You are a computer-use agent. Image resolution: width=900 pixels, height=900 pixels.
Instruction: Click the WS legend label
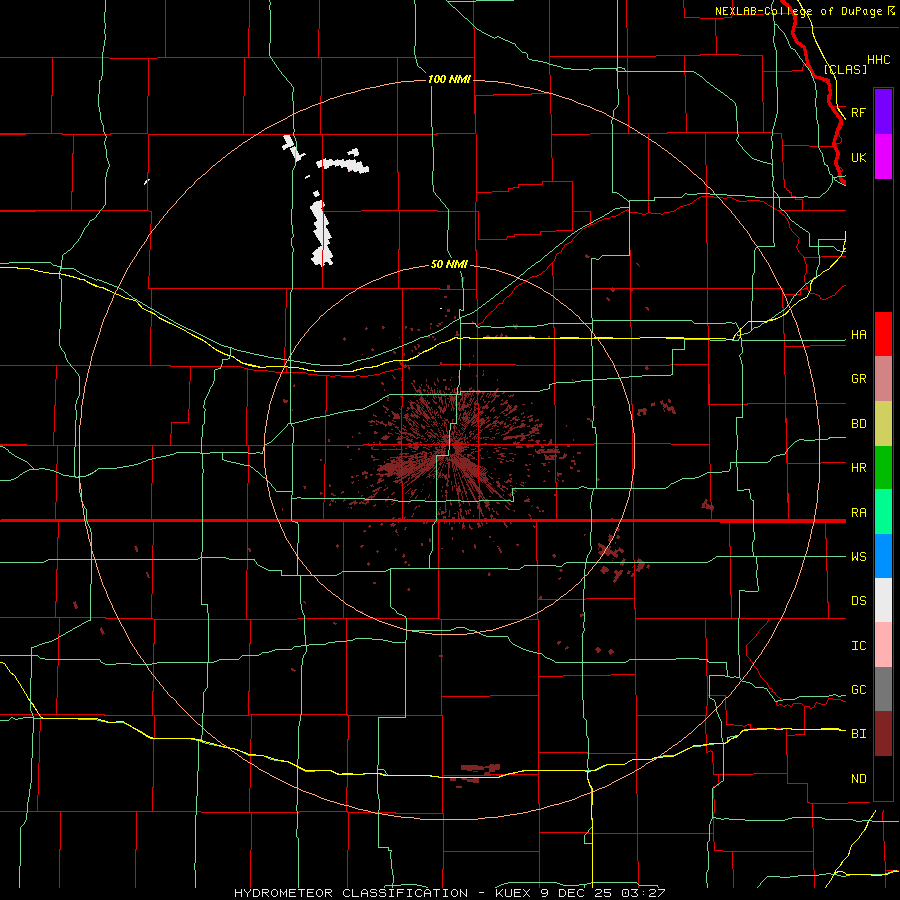pos(859,557)
